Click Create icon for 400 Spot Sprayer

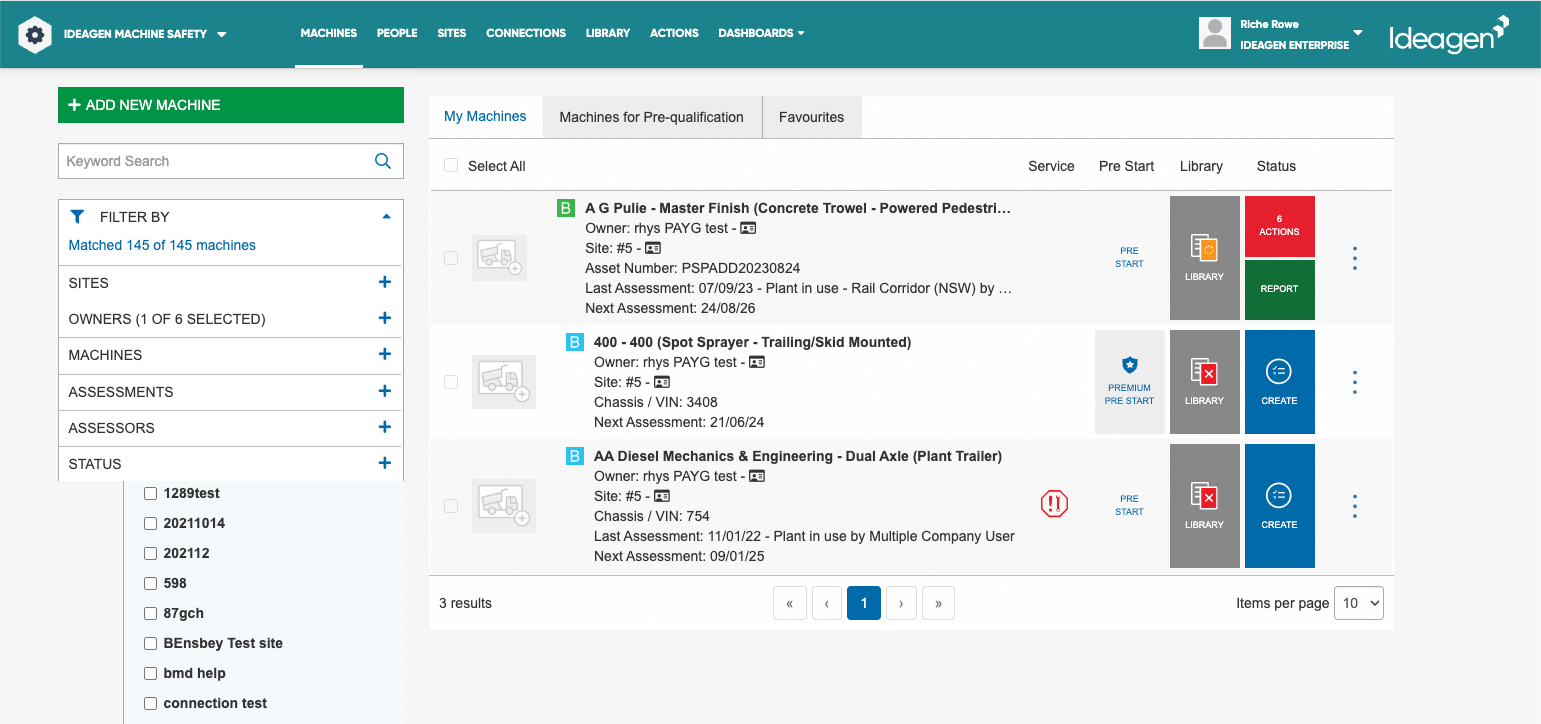click(1279, 382)
